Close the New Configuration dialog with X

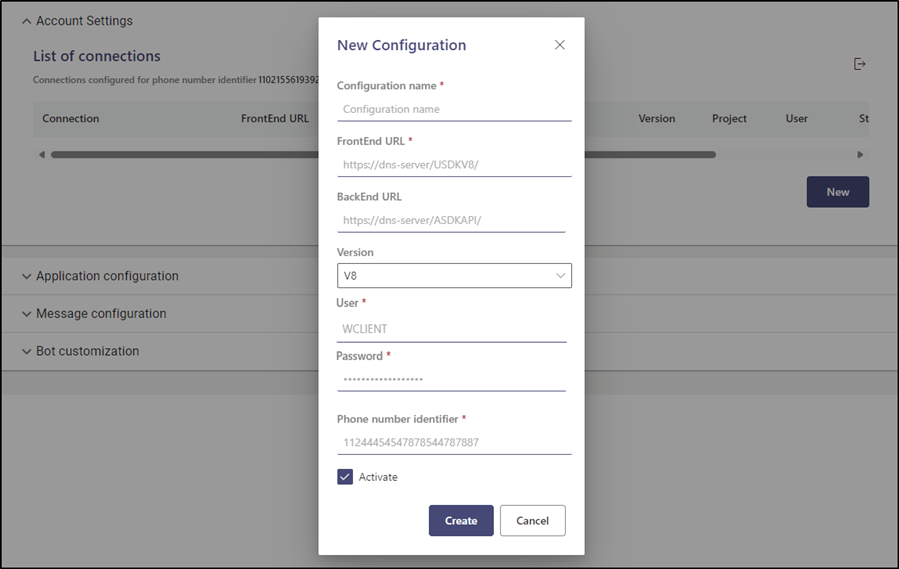[x=560, y=45]
